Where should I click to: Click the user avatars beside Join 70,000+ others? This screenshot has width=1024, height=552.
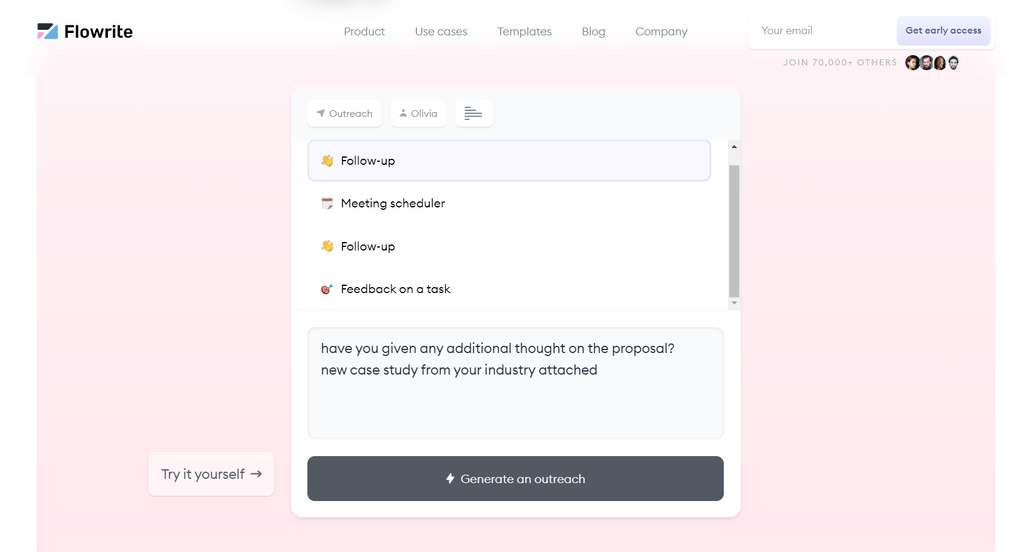(x=932, y=63)
